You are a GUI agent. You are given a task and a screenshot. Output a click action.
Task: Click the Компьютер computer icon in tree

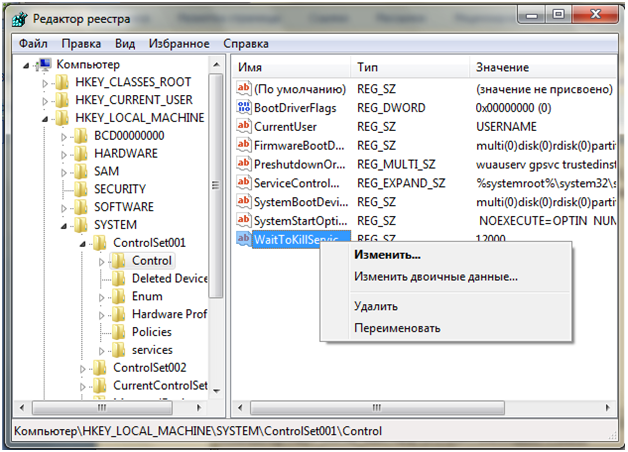44,64
